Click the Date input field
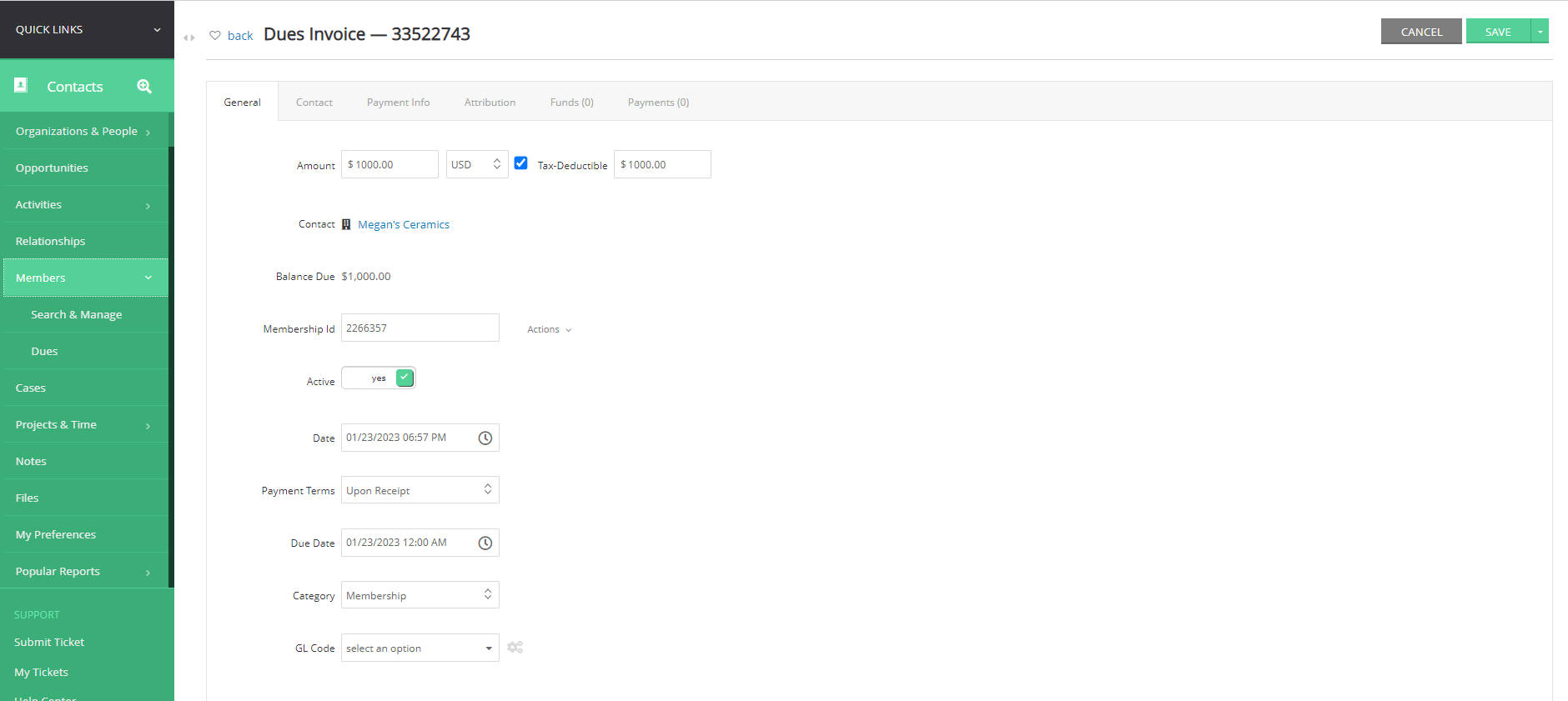The width and height of the screenshot is (1568, 701). (420, 438)
